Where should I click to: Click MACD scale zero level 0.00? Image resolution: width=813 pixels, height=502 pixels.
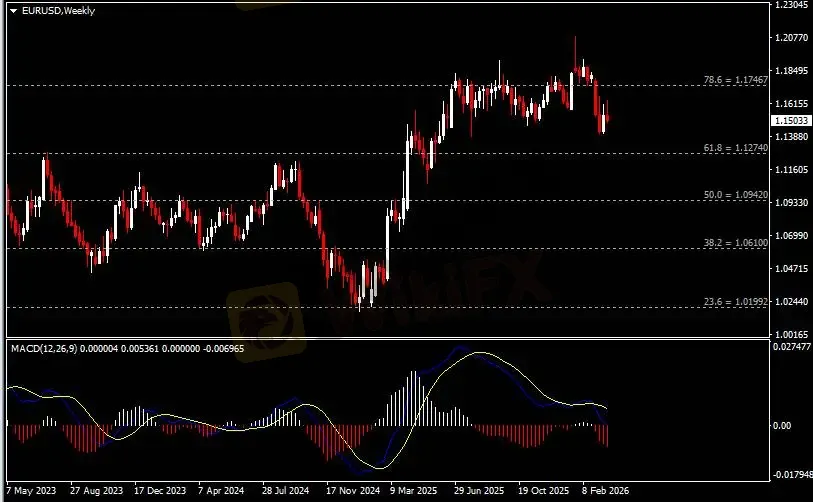click(782, 425)
